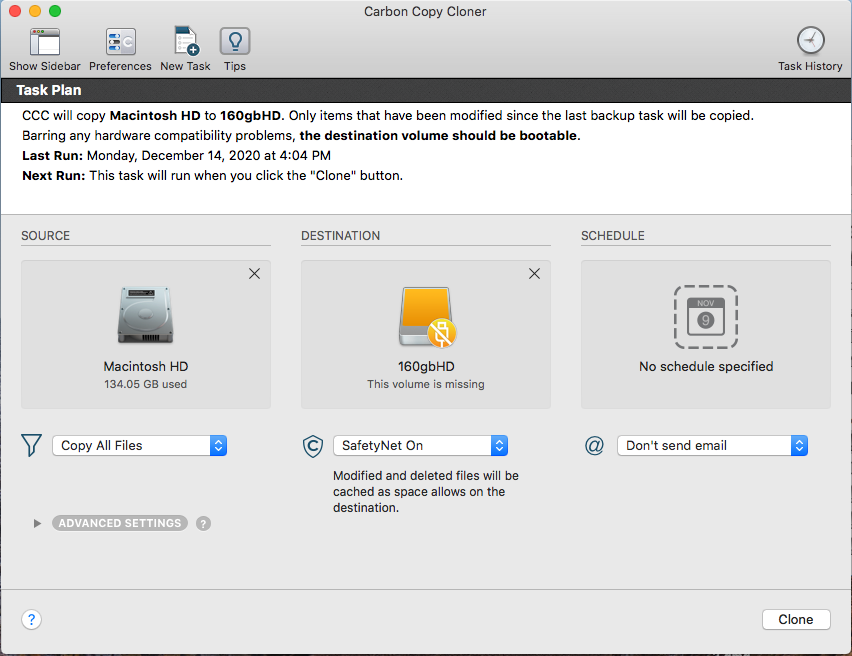
Task: Expand the Advanced Settings disclosure triangle
Action: pyautogui.click(x=38, y=523)
